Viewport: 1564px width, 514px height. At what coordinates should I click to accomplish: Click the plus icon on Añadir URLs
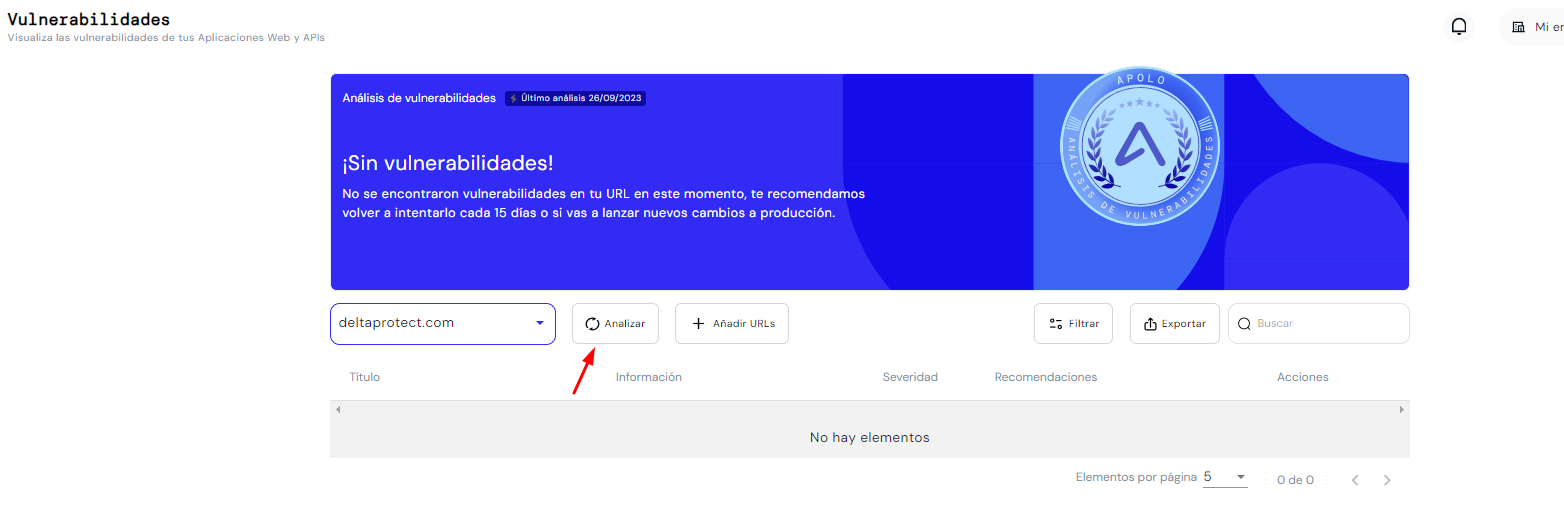(x=699, y=324)
